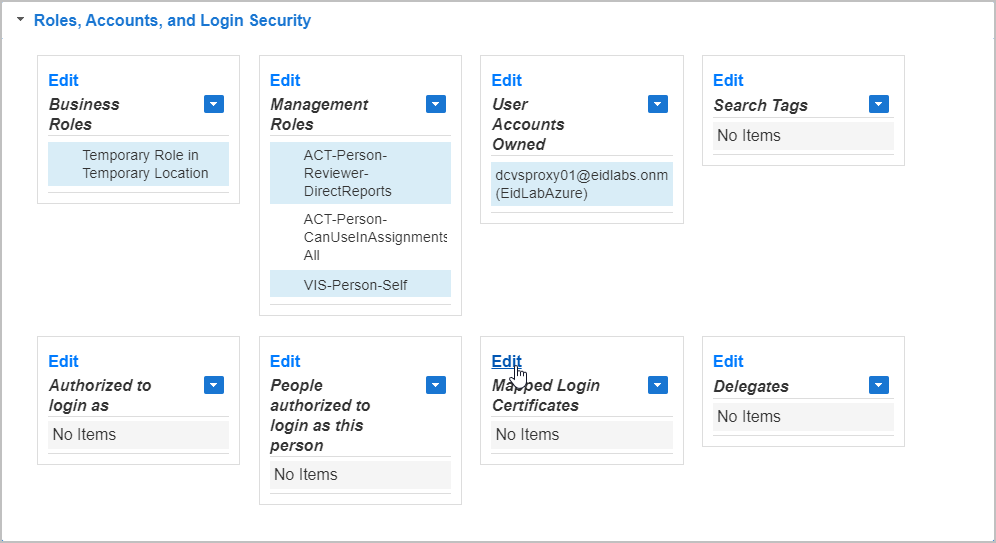Edit the Authorized to login as list
This screenshot has height=543, width=996.
click(x=63, y=362)
